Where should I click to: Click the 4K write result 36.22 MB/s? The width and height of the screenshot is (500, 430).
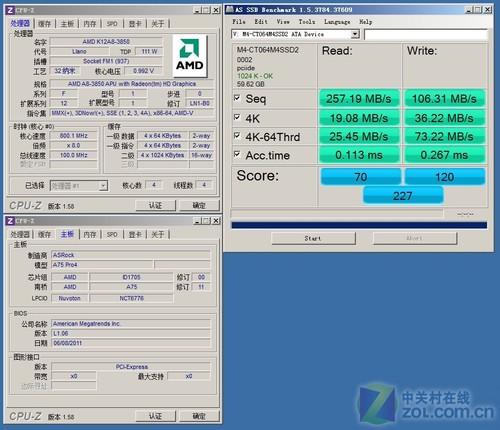[444, 118]
